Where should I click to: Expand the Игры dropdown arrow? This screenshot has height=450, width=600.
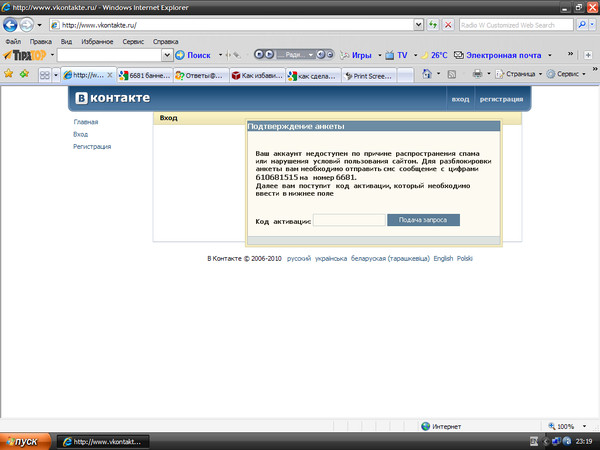(x=380, y=55)
